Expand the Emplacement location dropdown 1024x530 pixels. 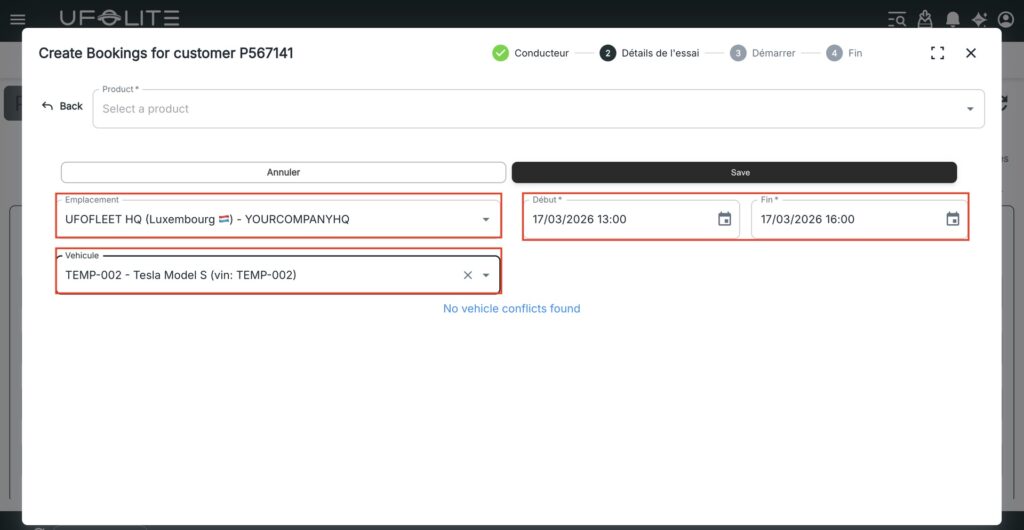pyautogui.click(x=486, y=219)
